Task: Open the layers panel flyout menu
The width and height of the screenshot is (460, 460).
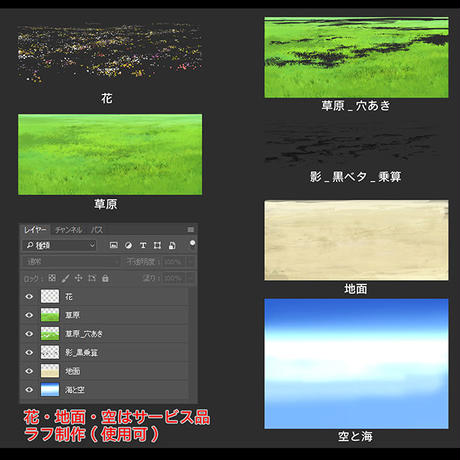Action: pos(190,230)
